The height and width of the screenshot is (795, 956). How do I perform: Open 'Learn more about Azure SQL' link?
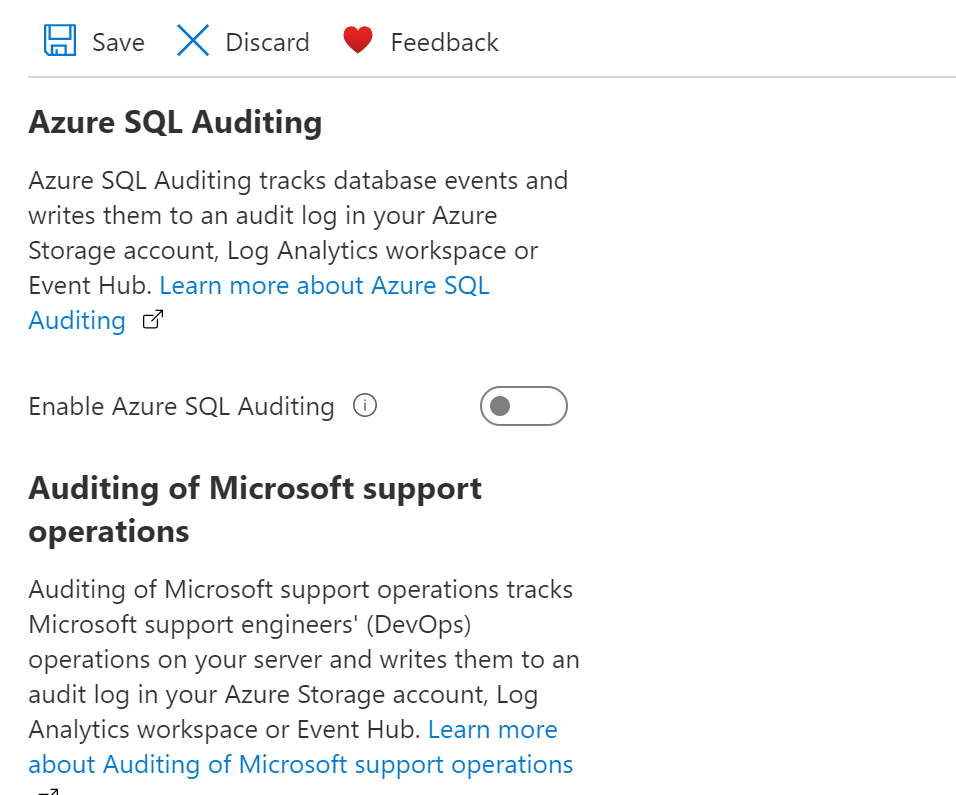324,285
